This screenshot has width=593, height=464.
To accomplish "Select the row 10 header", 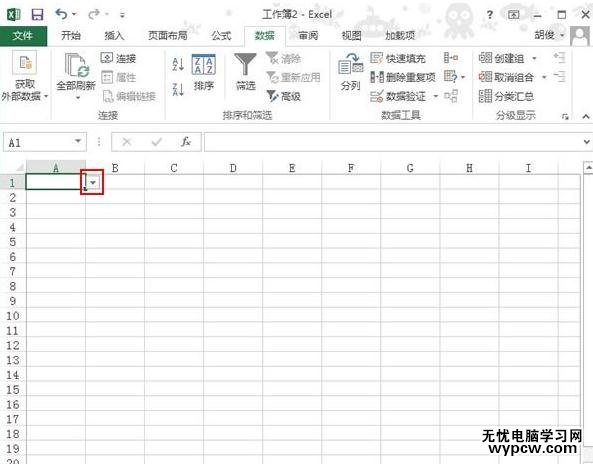I will click(13, 316).
